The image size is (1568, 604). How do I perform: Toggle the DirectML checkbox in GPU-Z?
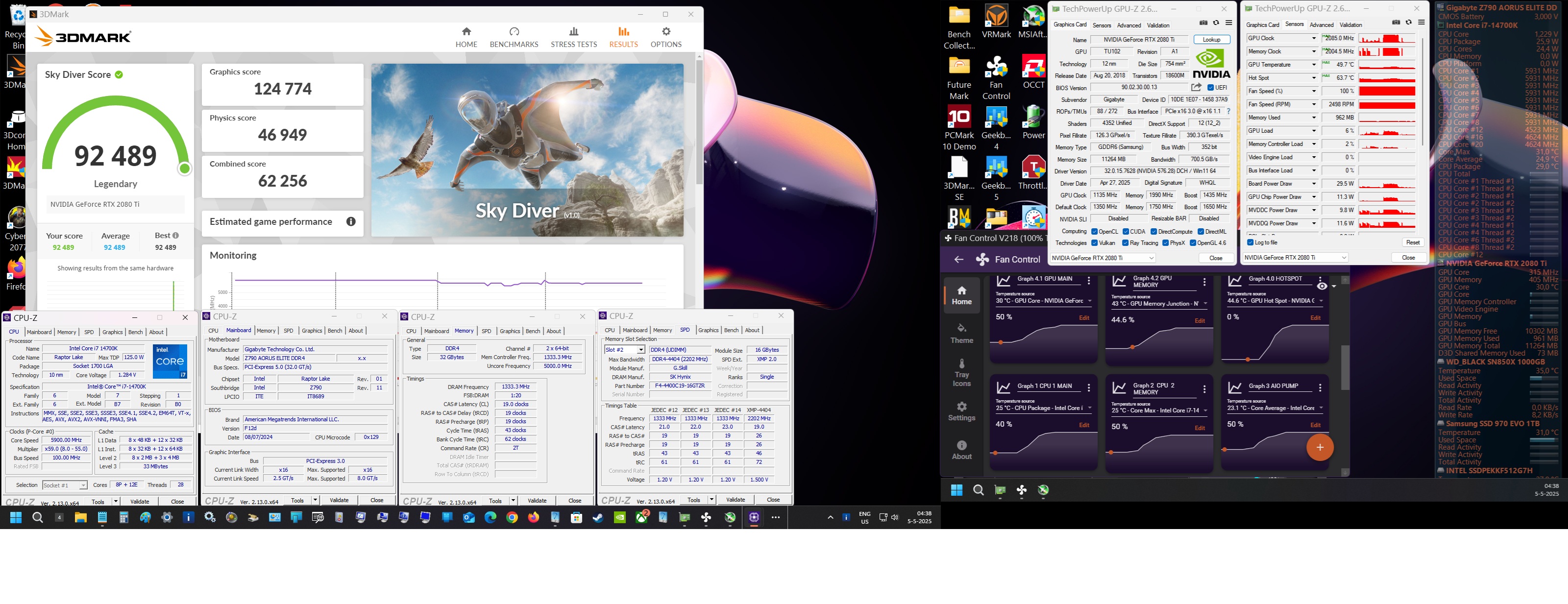[x=1201, y=232]
